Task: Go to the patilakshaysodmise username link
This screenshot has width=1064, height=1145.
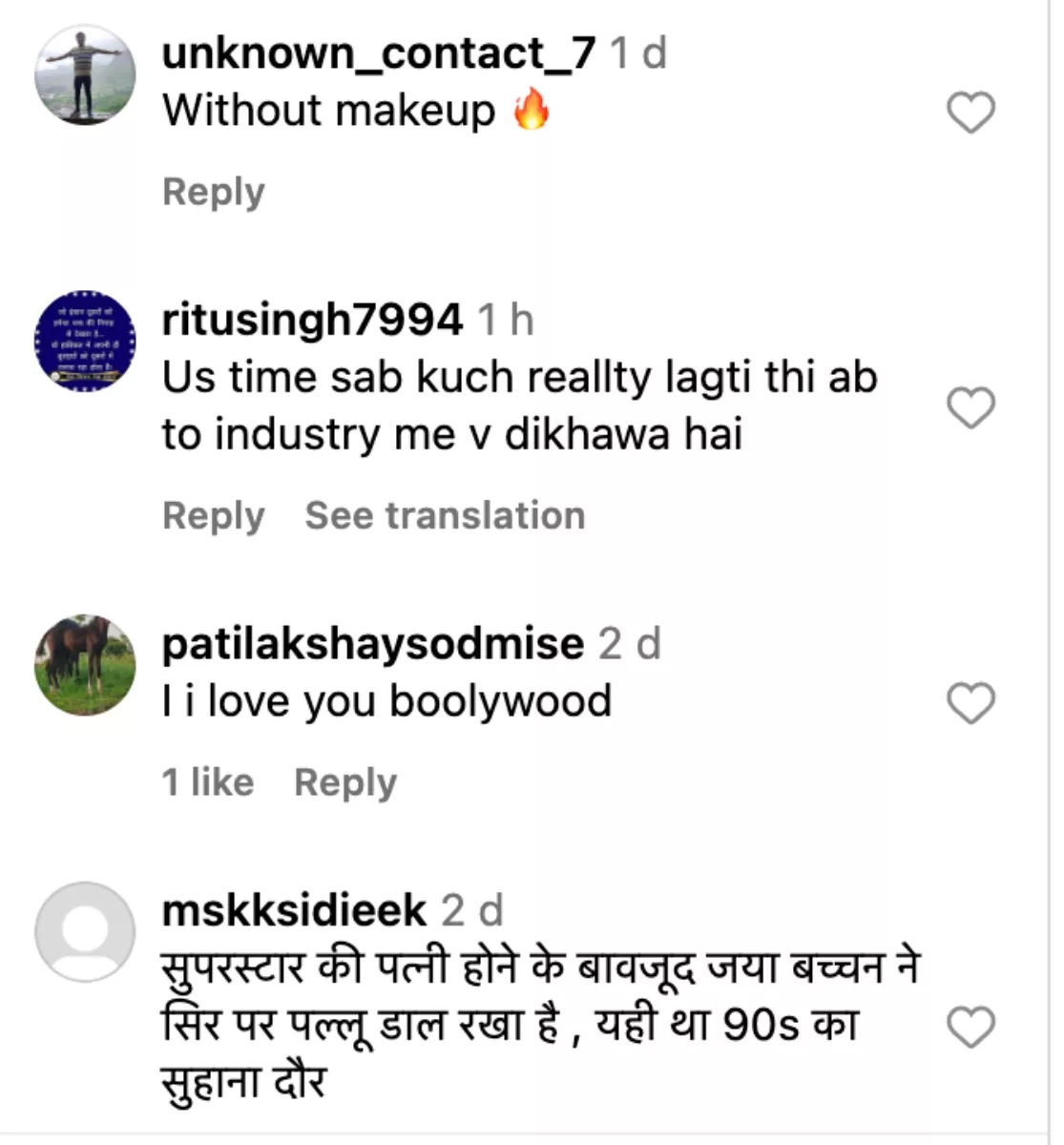Action: tap(372, 644)
